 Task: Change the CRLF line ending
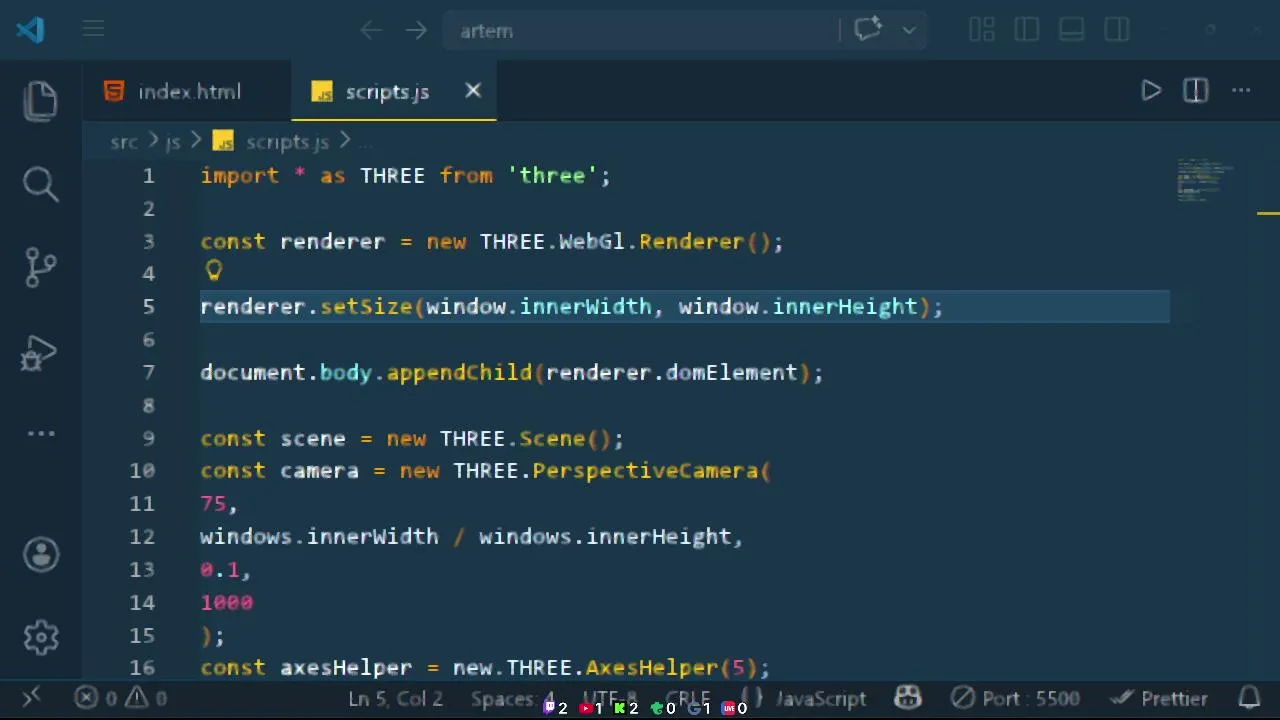(x=687, y=699)
